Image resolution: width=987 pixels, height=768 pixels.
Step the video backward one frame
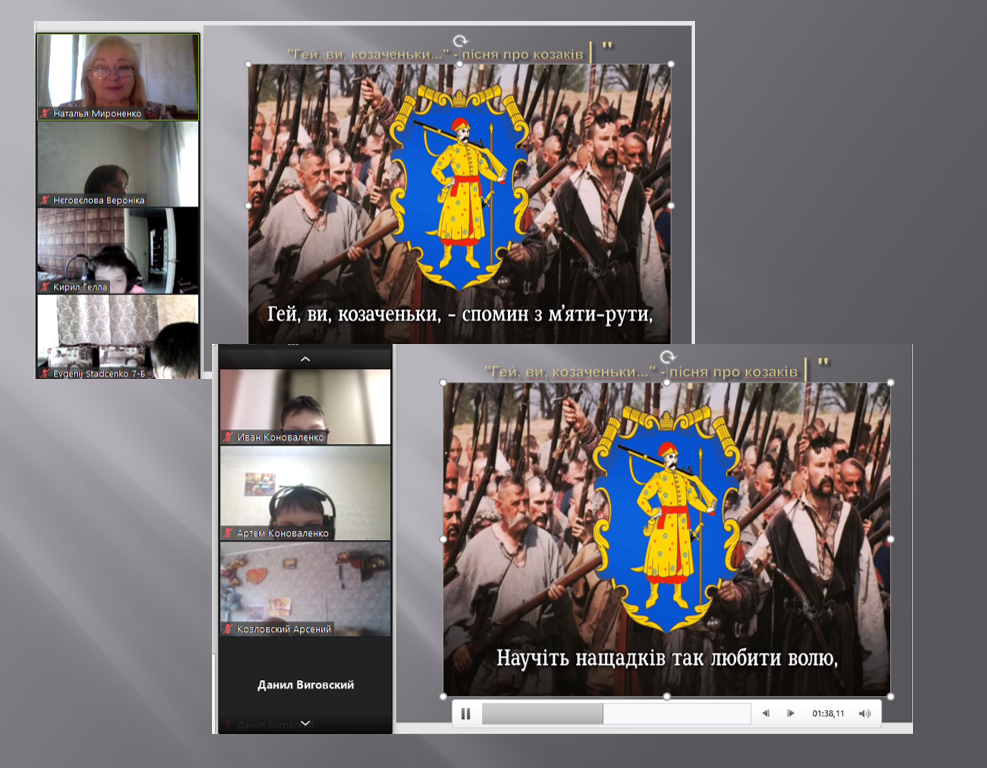765,713
